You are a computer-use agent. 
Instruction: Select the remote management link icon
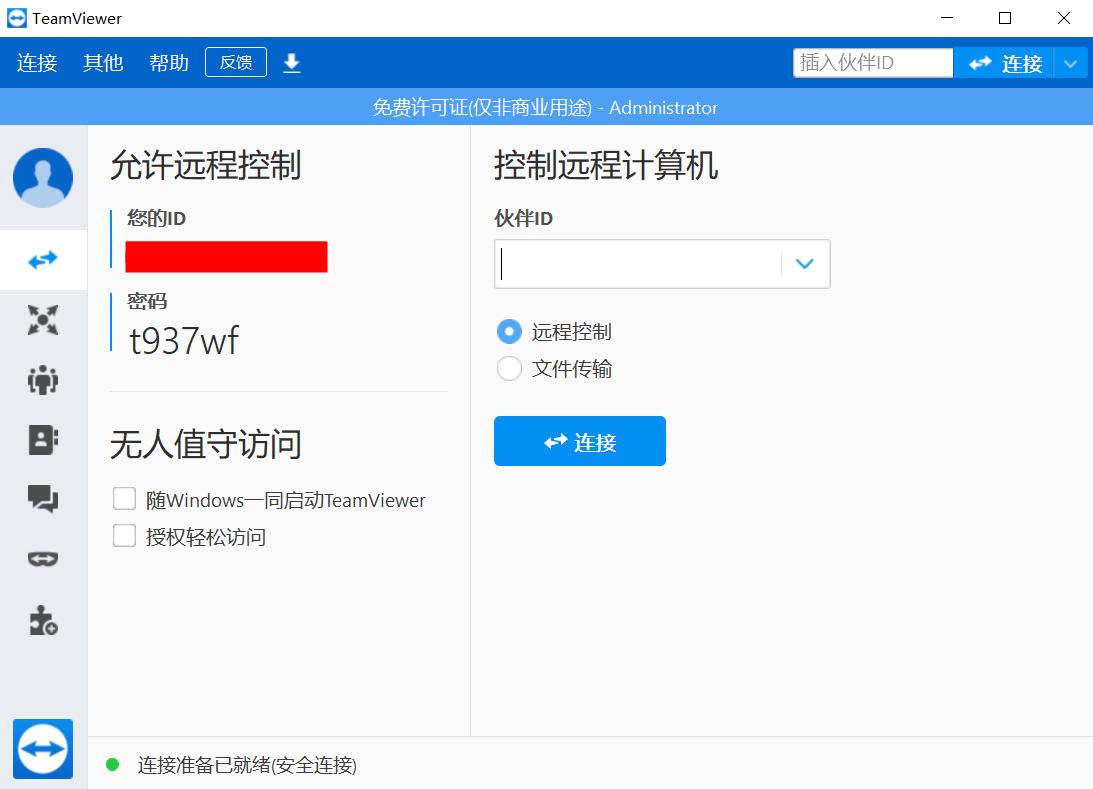pyautogui.click(x=42, y=559)
